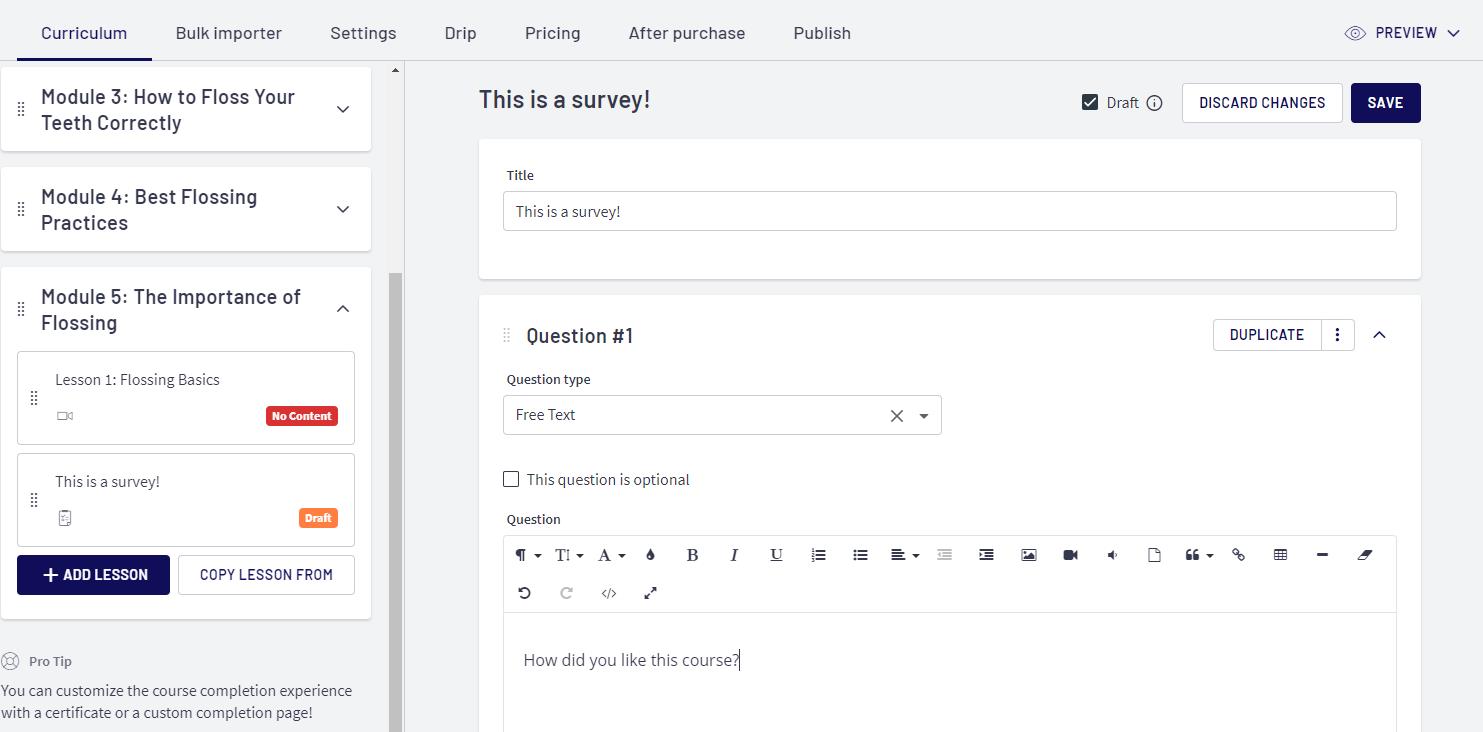Undo the last edit in the editor

[x=524, y=593]
